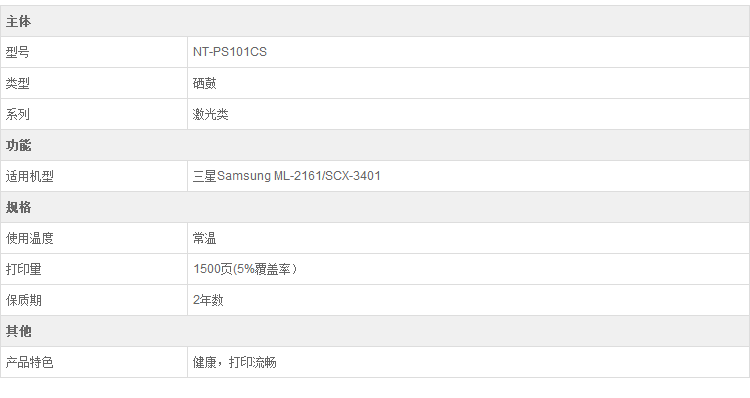Click the 健康，打印流畅 feature text
Screen dimensions: 750x398
234,363
